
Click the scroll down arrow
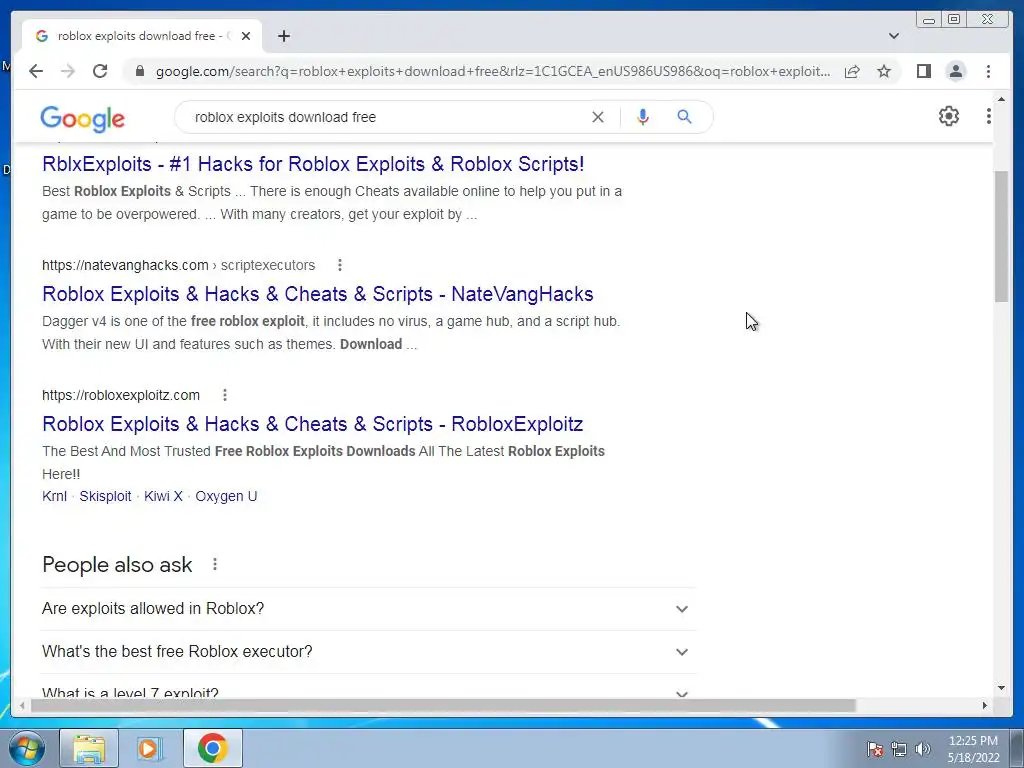[x=1002, y=688]
